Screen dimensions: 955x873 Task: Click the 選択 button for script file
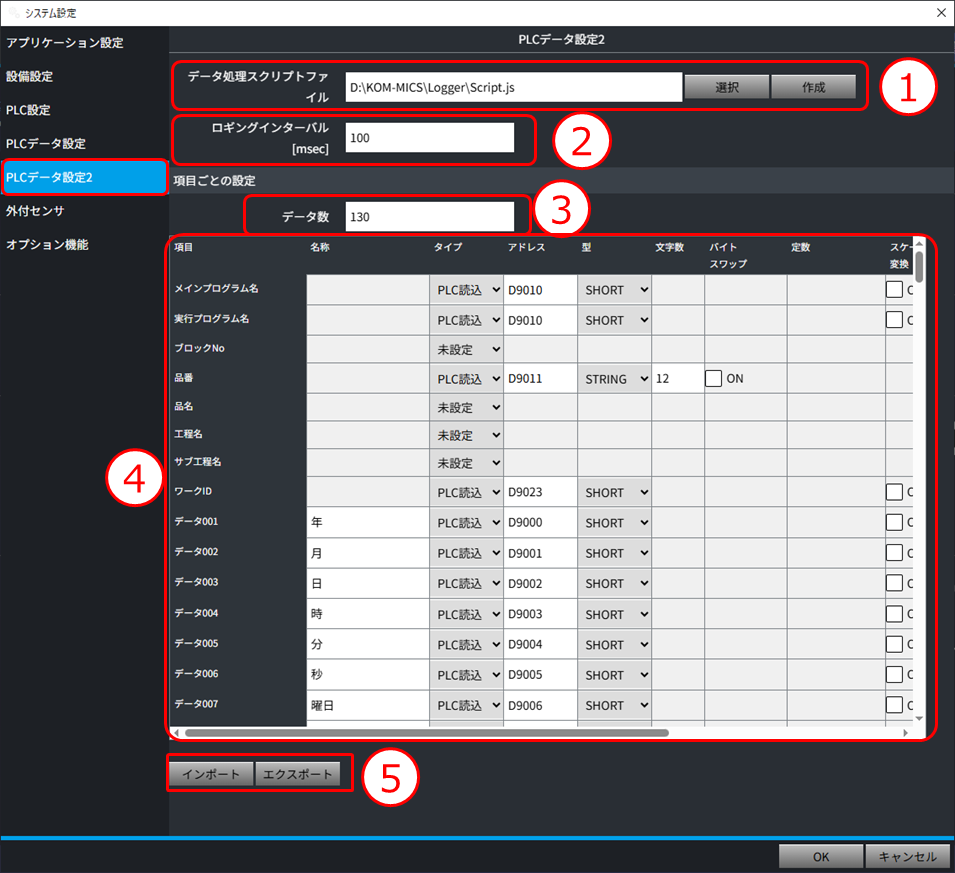point(726,87)
